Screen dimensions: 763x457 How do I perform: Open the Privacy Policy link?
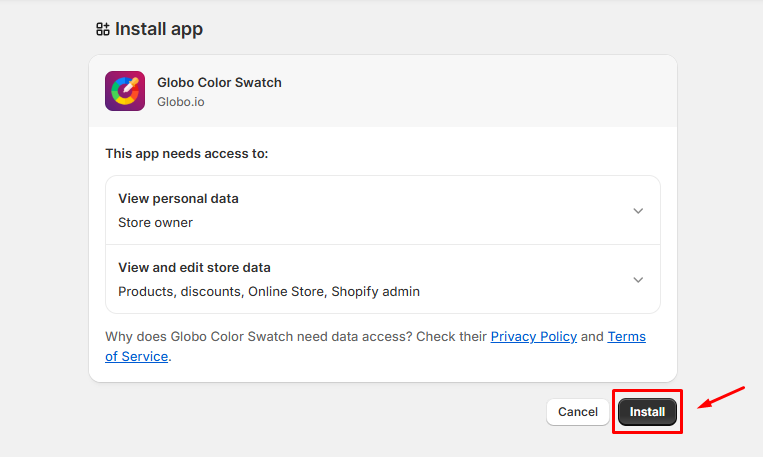(533, 336)
